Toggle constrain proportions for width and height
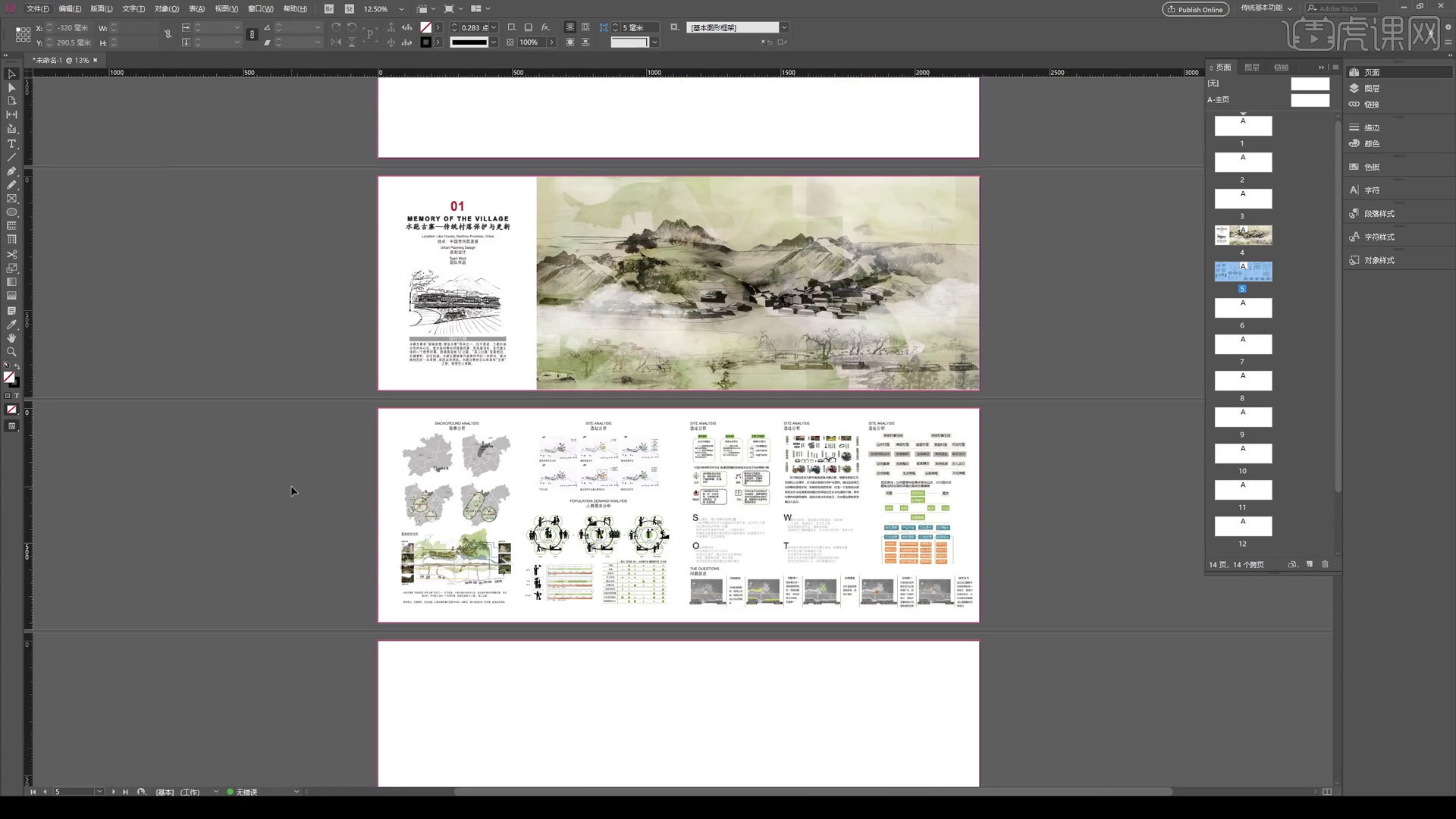Viewport: 1456px width, 819px height. 168,34
